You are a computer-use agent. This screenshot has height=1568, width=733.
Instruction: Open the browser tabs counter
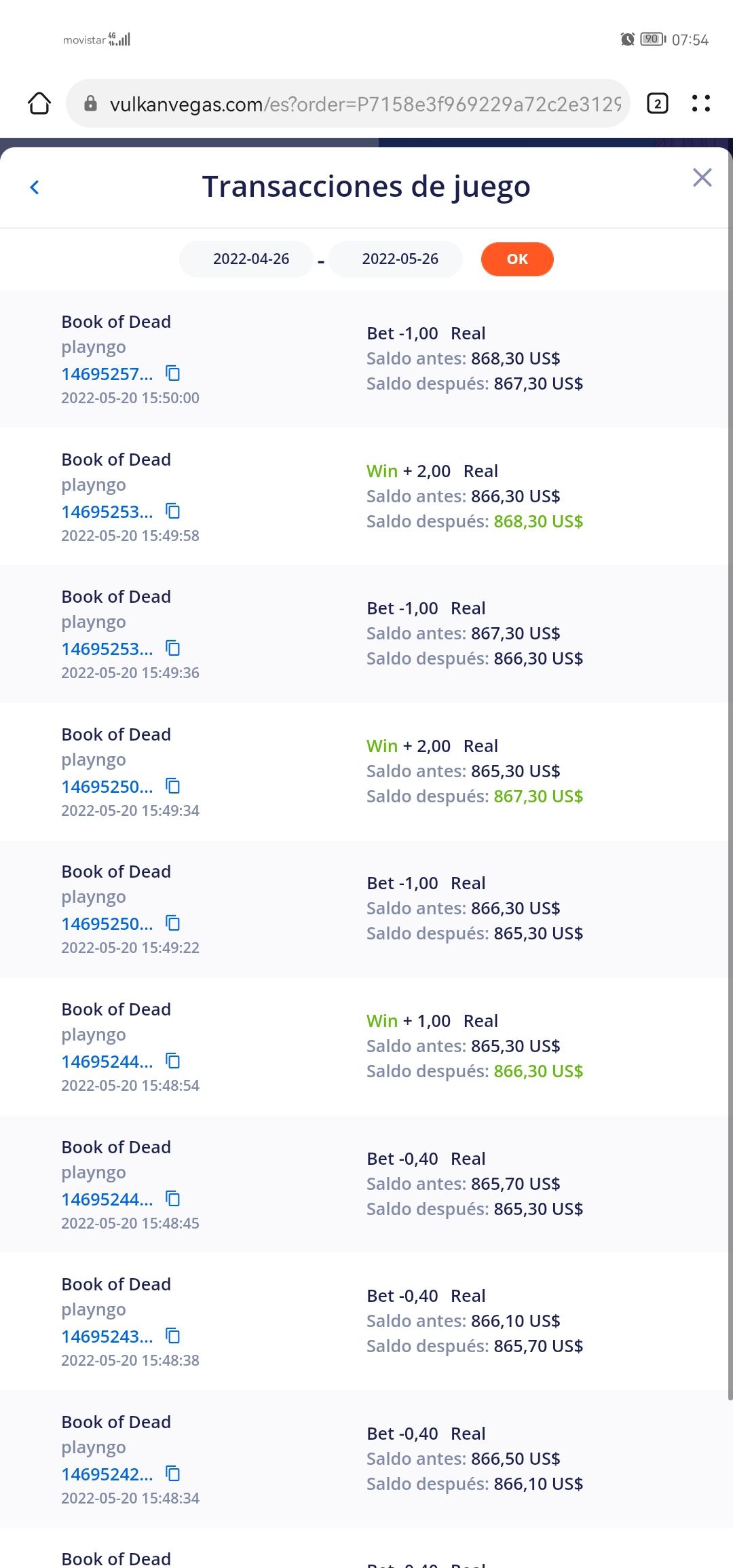657,104
